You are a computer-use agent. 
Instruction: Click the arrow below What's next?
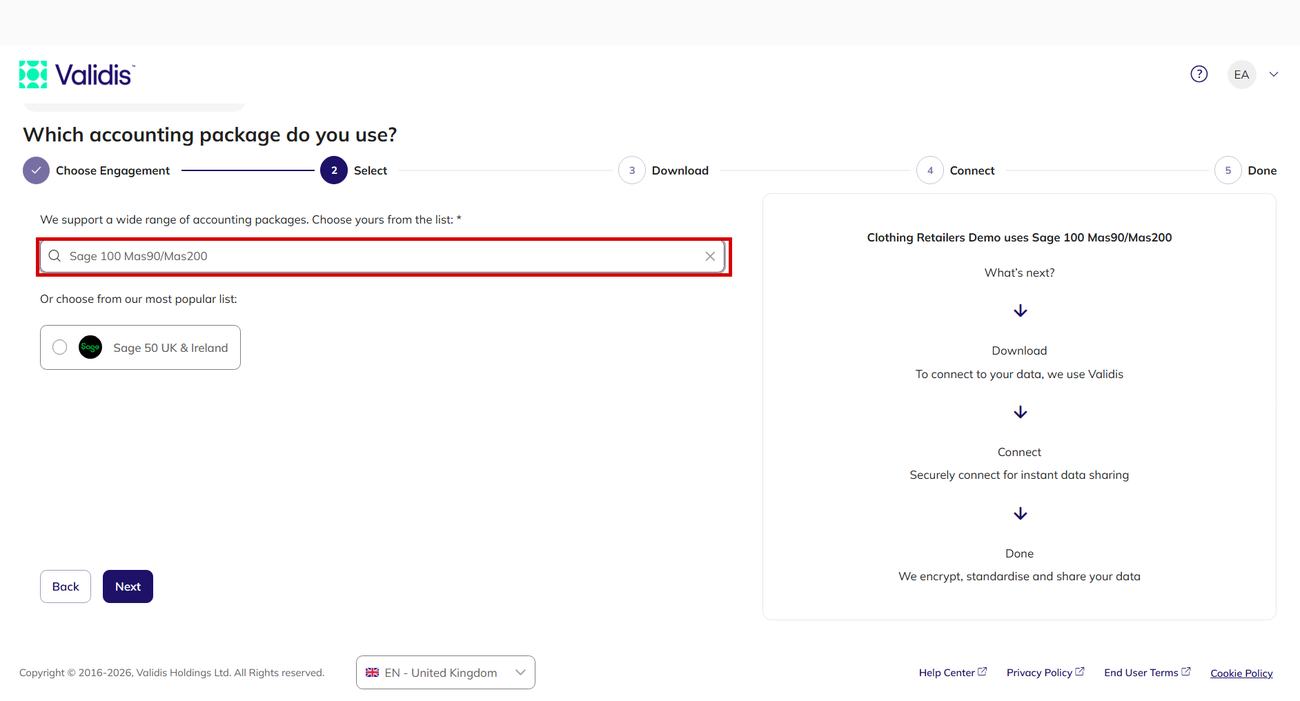click(x=1020, y=311)
